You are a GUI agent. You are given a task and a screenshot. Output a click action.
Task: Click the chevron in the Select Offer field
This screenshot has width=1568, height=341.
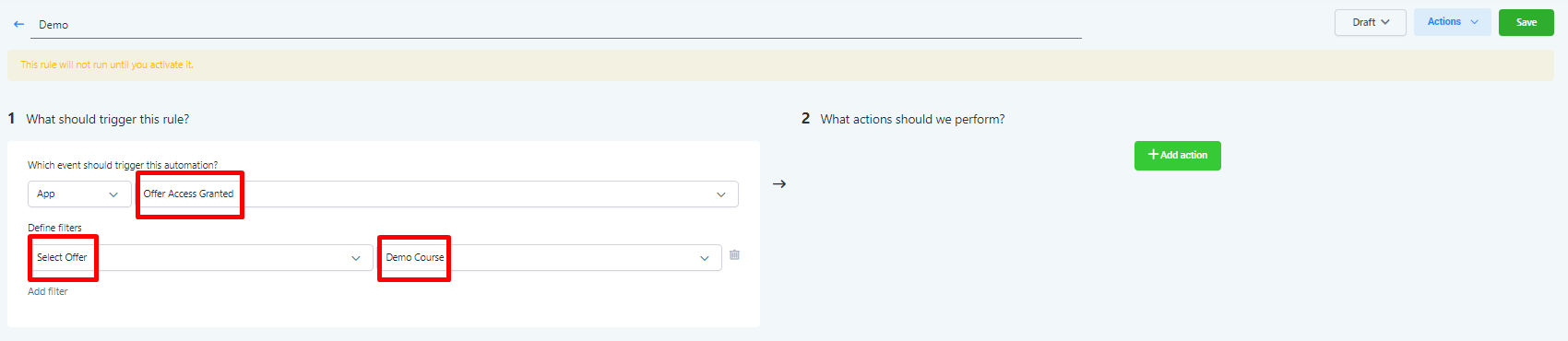(356, 258)
